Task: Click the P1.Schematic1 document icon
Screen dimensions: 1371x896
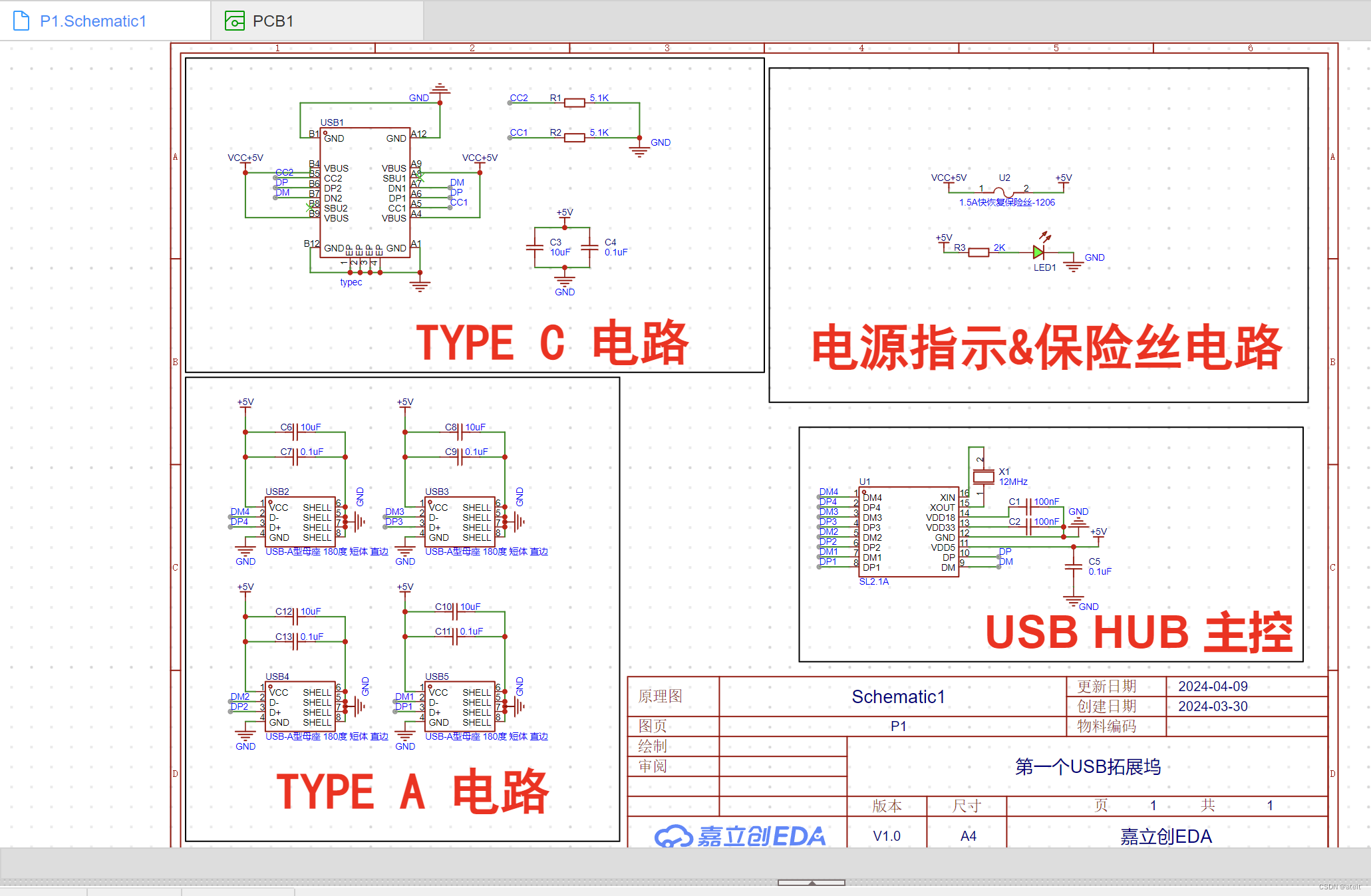Action: (21, 21)
